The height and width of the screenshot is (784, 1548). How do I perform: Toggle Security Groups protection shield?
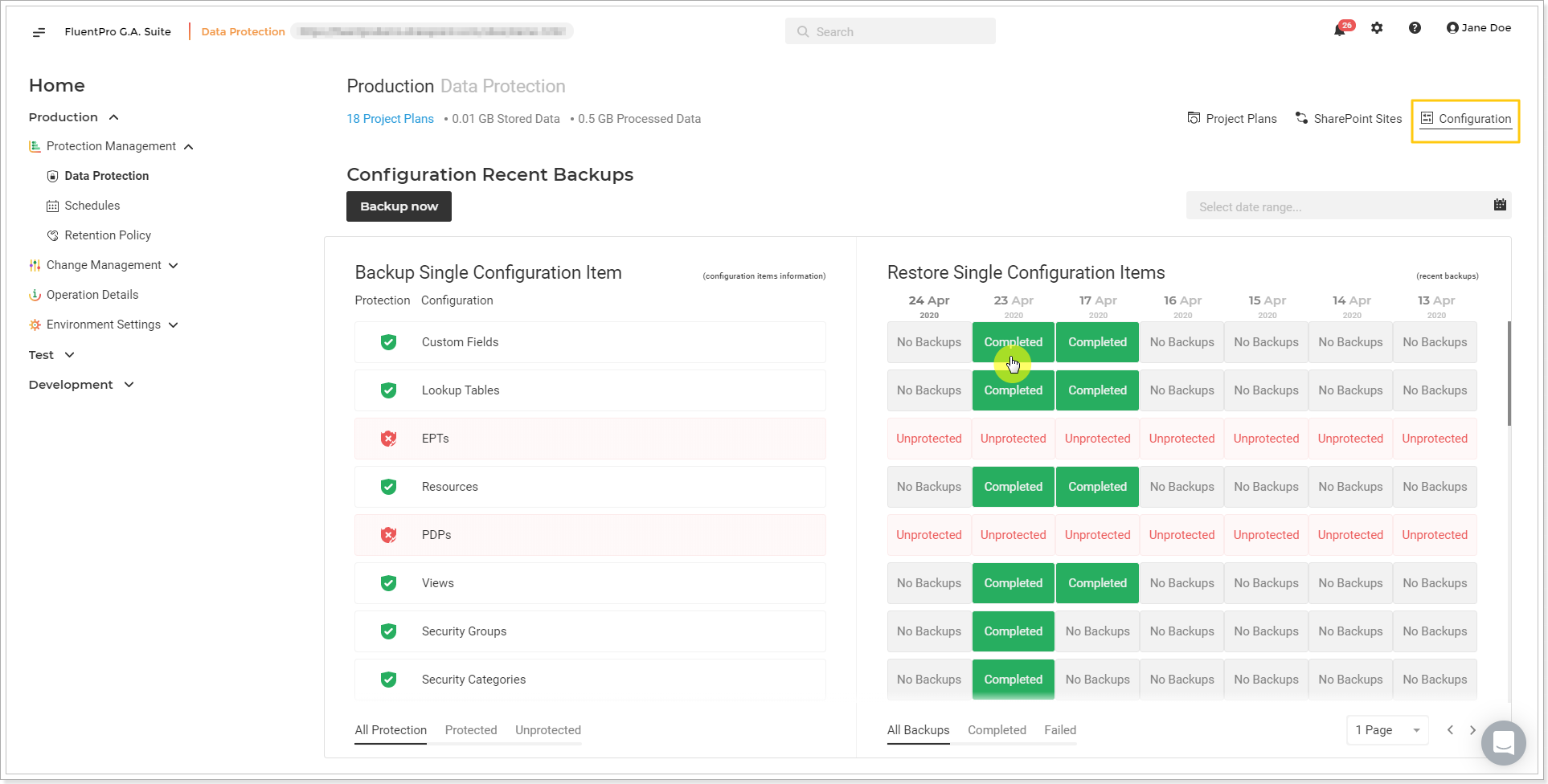click(388, 631)
